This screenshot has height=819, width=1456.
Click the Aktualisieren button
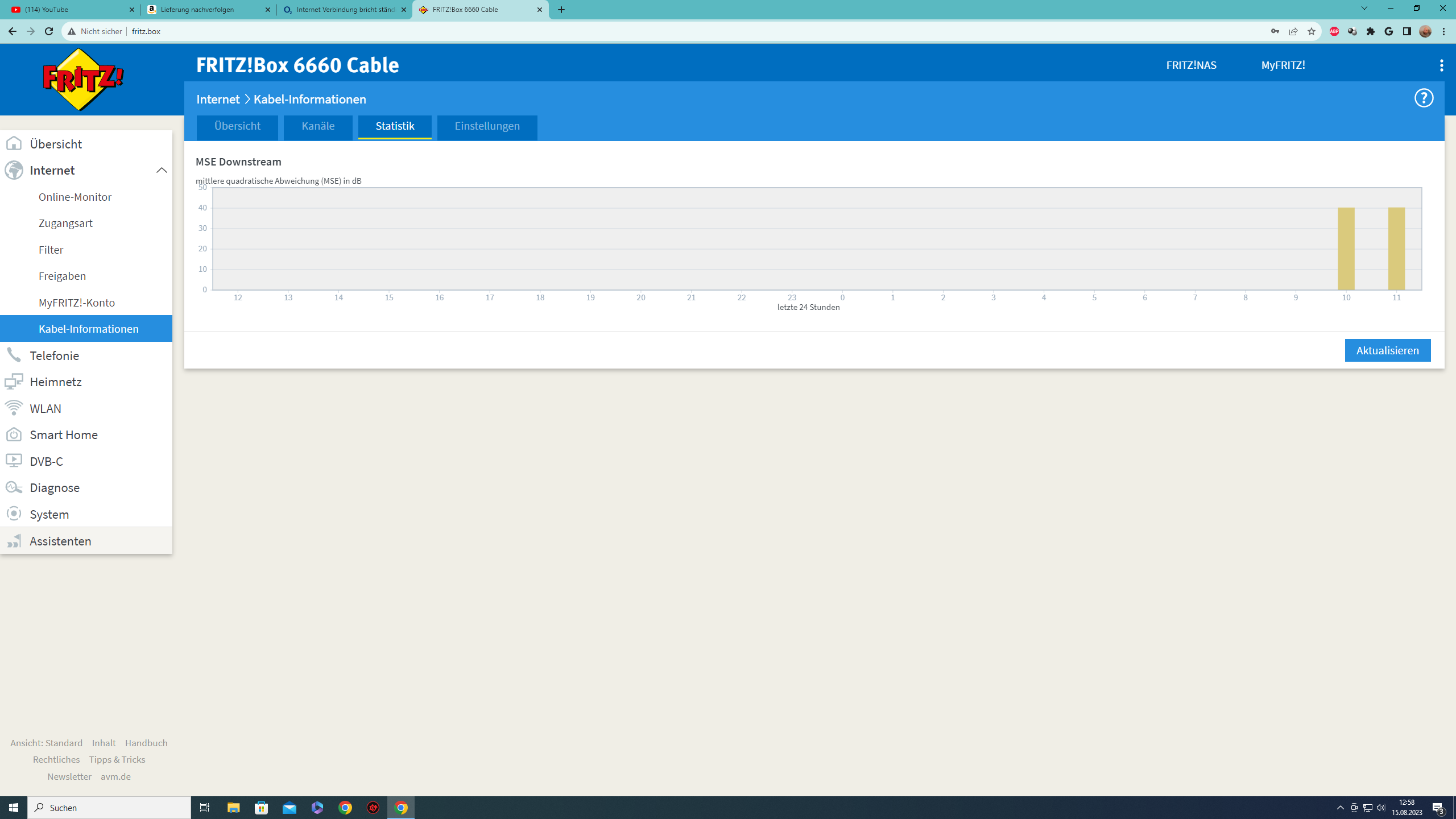pos(1387,350)
